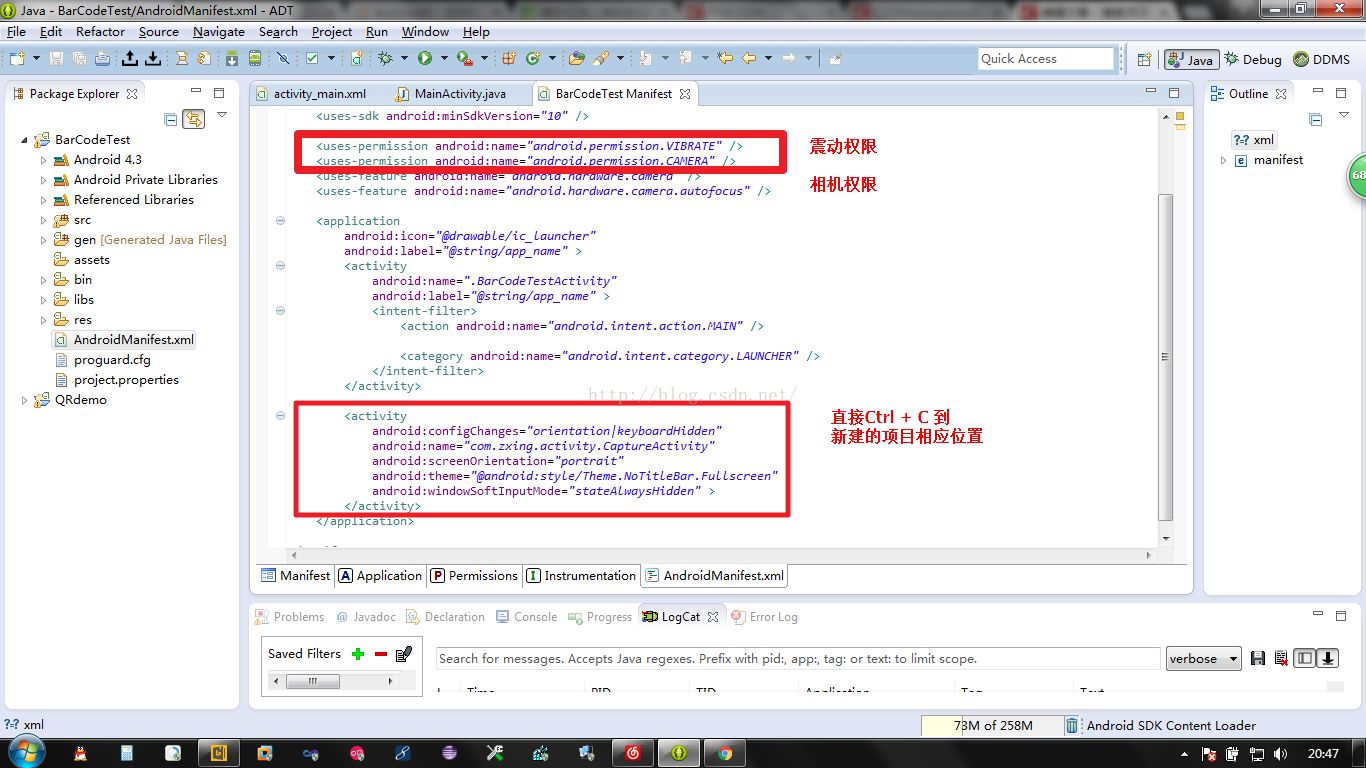The width and height of the screenshot is (1366, 768).
Task: Click the Debug bug toolbar icon
Action: (386, 59)
